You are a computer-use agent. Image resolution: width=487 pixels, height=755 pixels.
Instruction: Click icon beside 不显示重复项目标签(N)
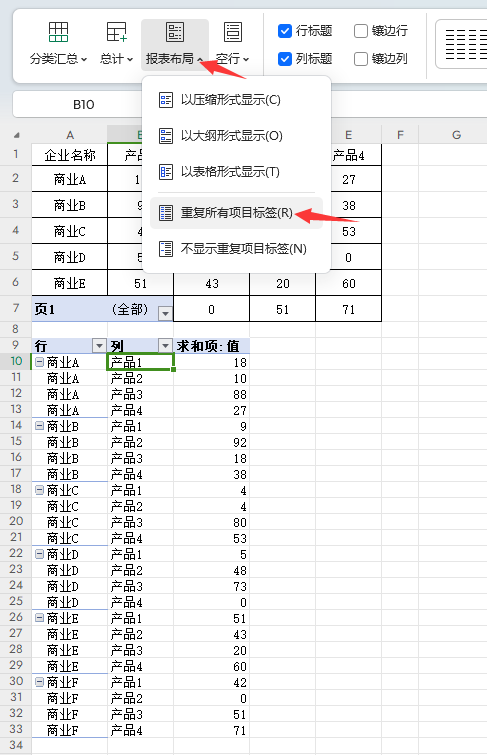click(166, 249)
